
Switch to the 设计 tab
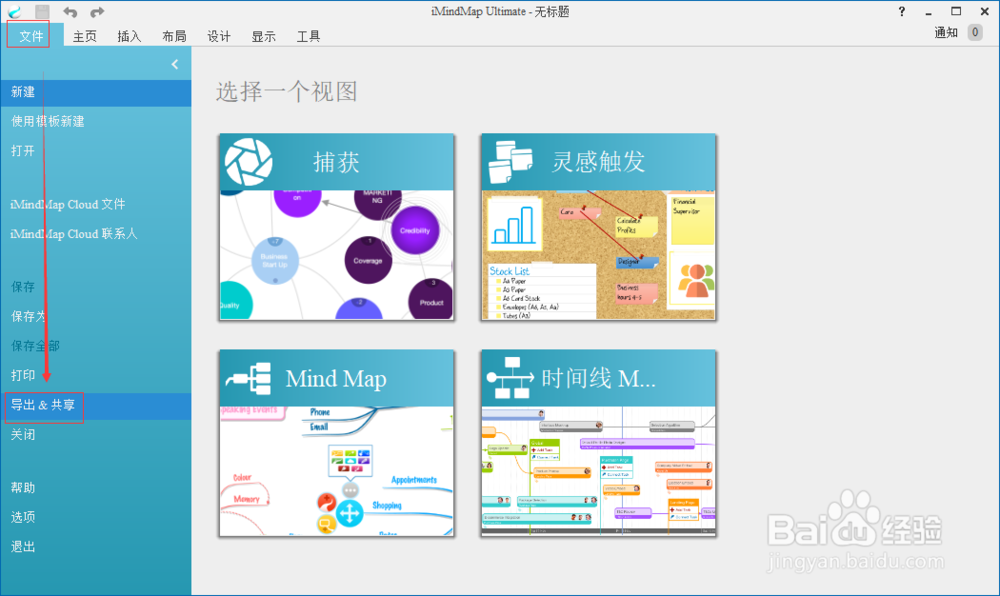pyautogui.click(x=219, y=36)
